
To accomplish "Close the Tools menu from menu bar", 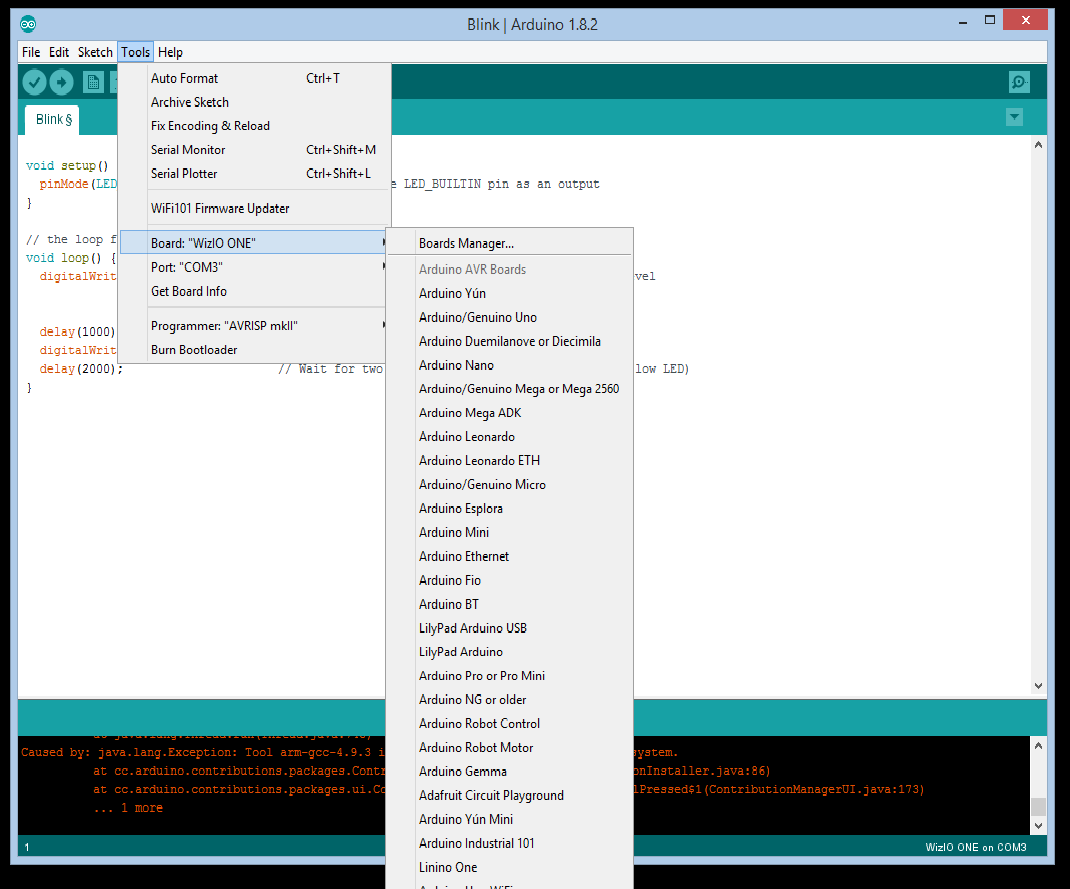I will pos(135,53).
